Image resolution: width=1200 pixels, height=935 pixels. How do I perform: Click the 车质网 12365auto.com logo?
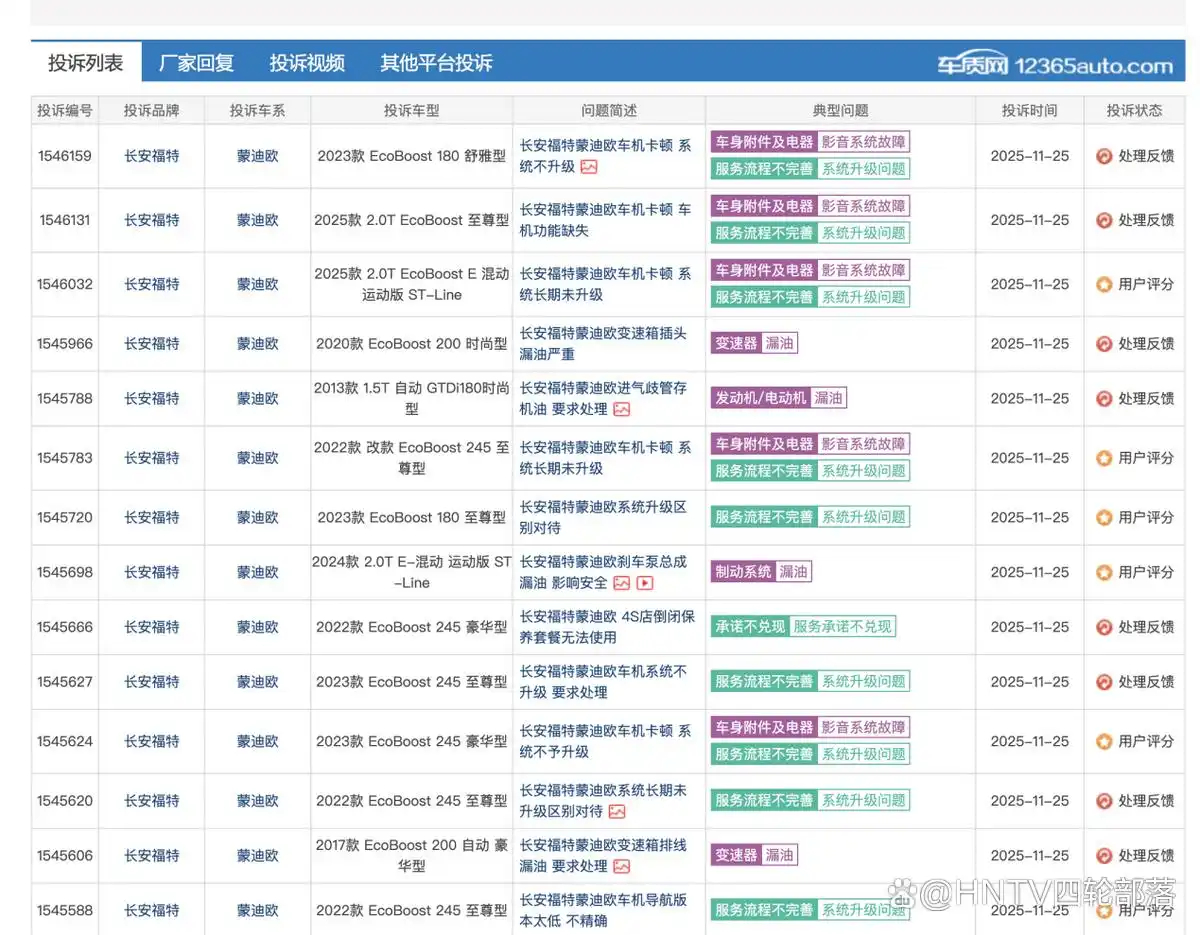[x=1055, y=65]
